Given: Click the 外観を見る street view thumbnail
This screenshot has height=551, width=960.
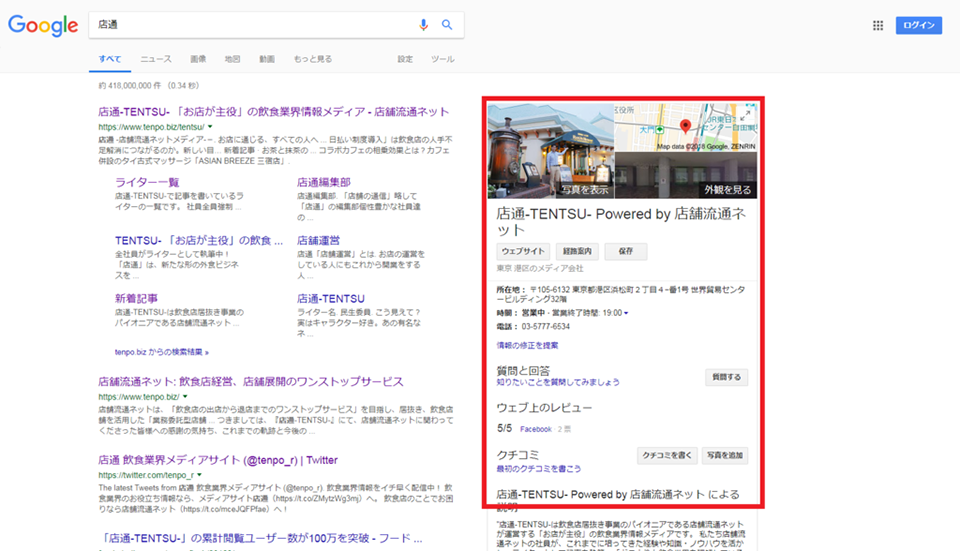Looking at the screenshot, I should (686, 175).
